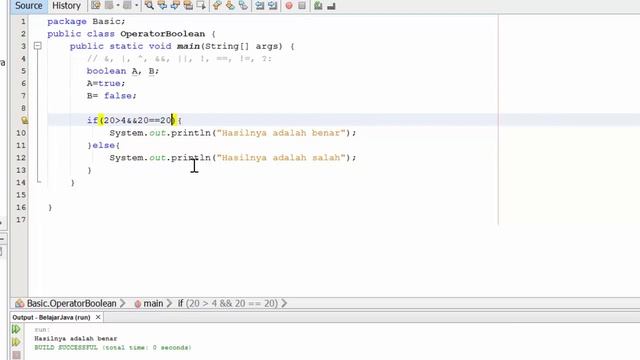640x360 pixels.
Task: Shift Line Left toolbar icon
Action: [259, 5]
